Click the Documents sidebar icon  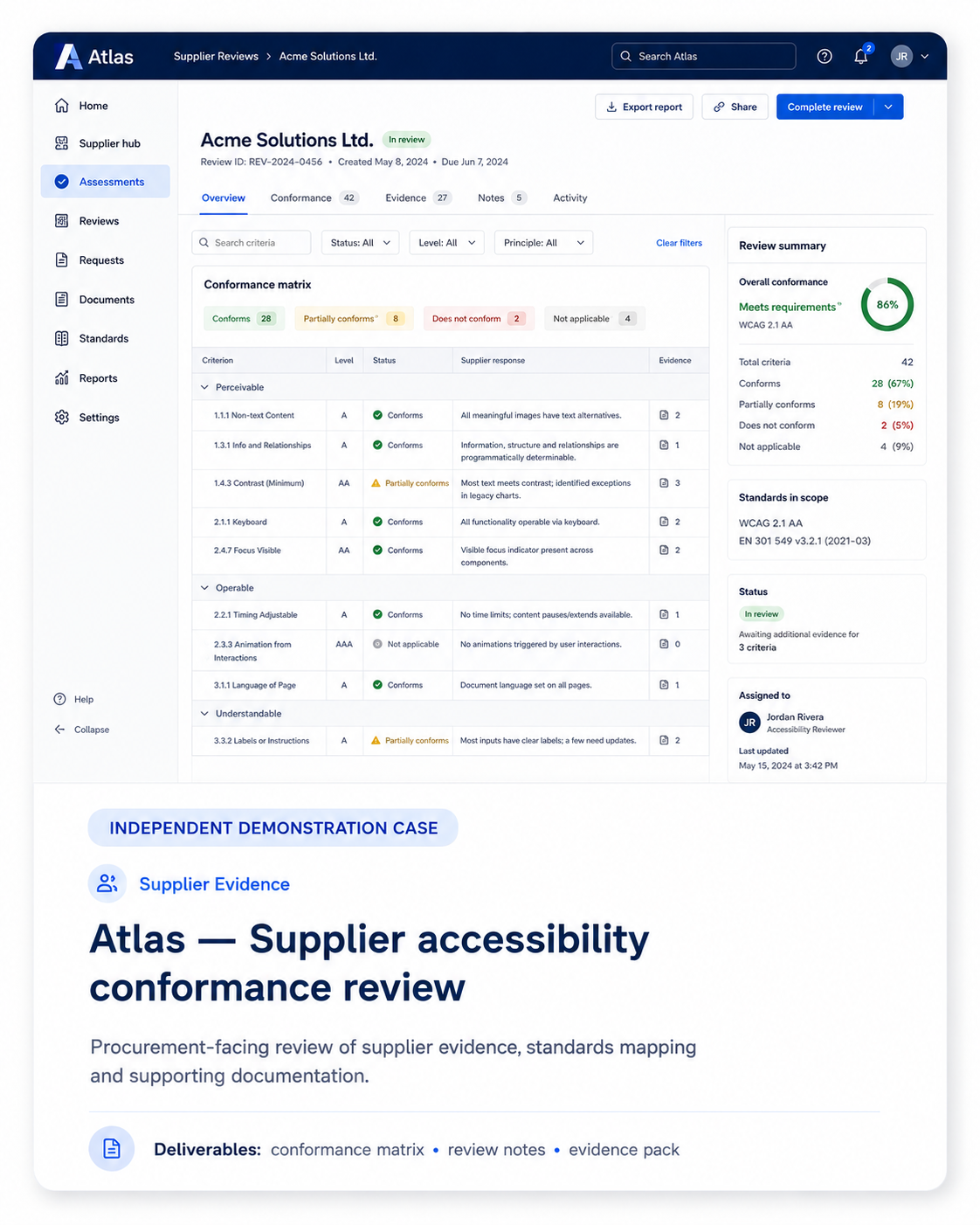tap(62, 300)
